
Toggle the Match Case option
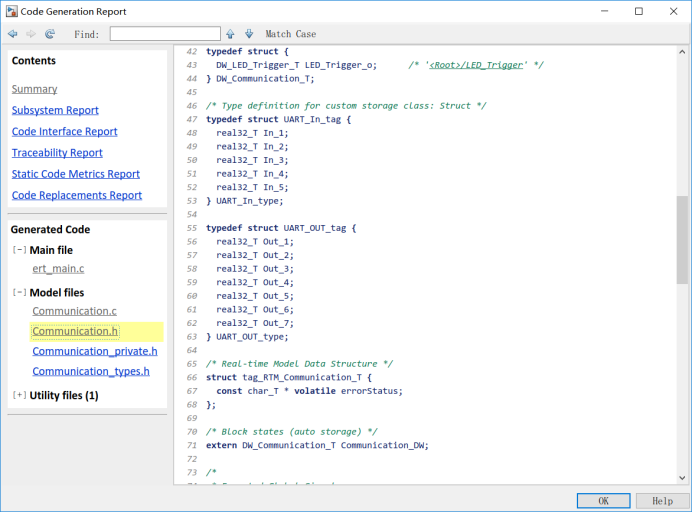290,34
